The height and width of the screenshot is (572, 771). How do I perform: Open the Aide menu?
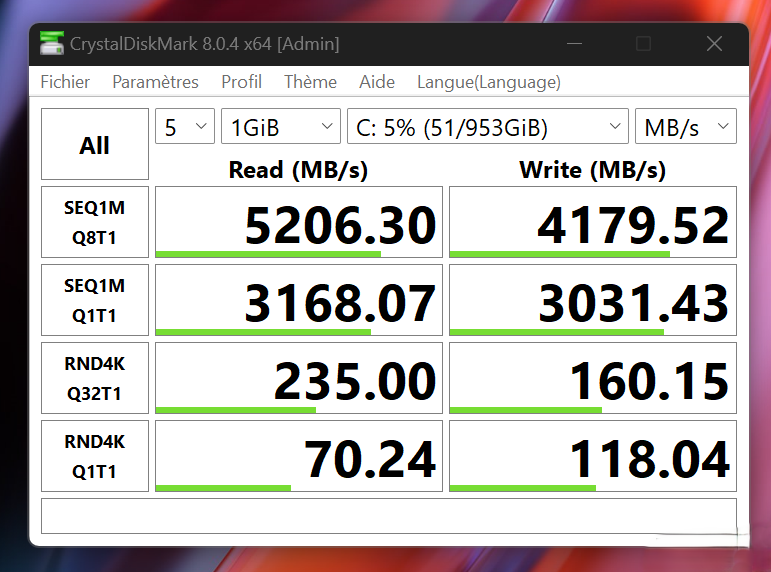click(377, 82)
